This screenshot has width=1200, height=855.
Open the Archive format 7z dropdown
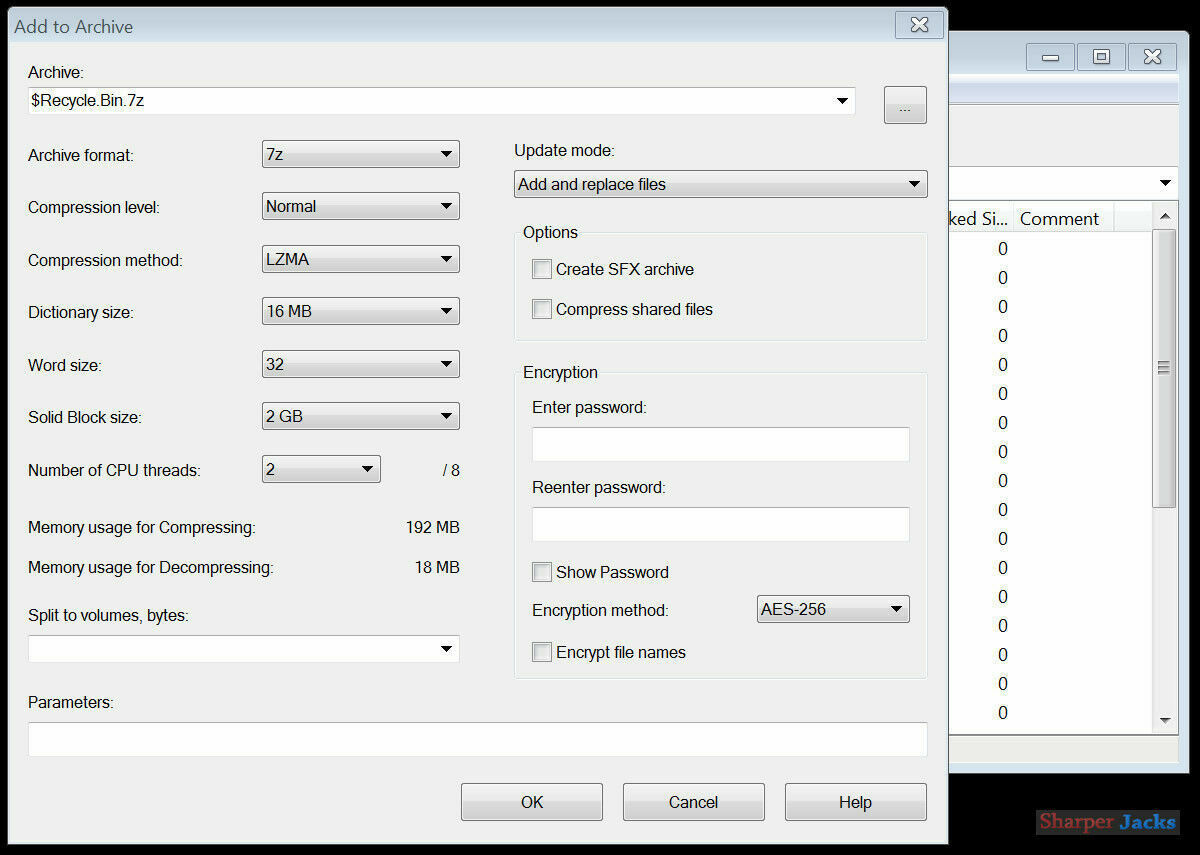pyautogui.click(x=360, y=154)
